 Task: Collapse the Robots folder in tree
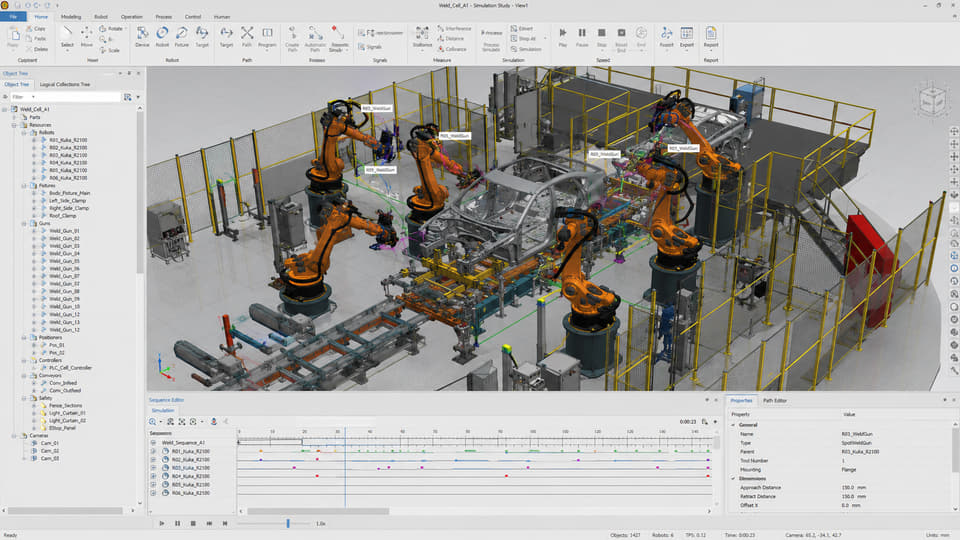(24, 132)
